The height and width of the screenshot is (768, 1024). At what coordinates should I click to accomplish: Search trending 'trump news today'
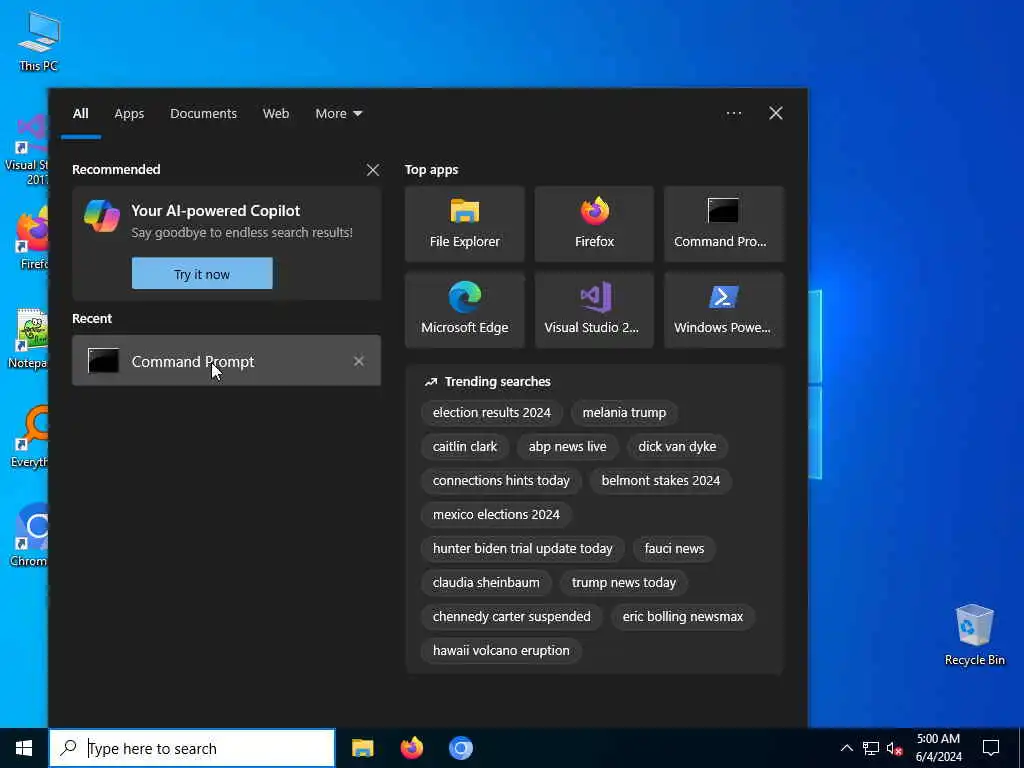pos(624,583)
